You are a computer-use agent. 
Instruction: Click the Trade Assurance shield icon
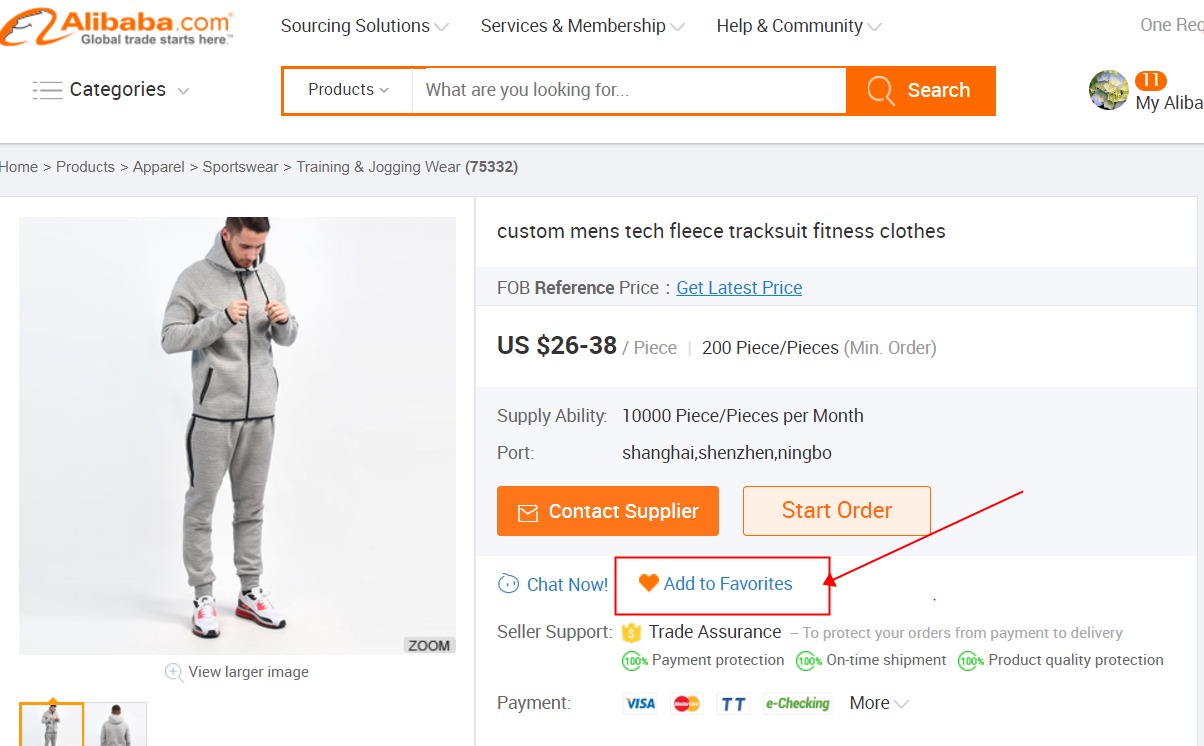631,632
